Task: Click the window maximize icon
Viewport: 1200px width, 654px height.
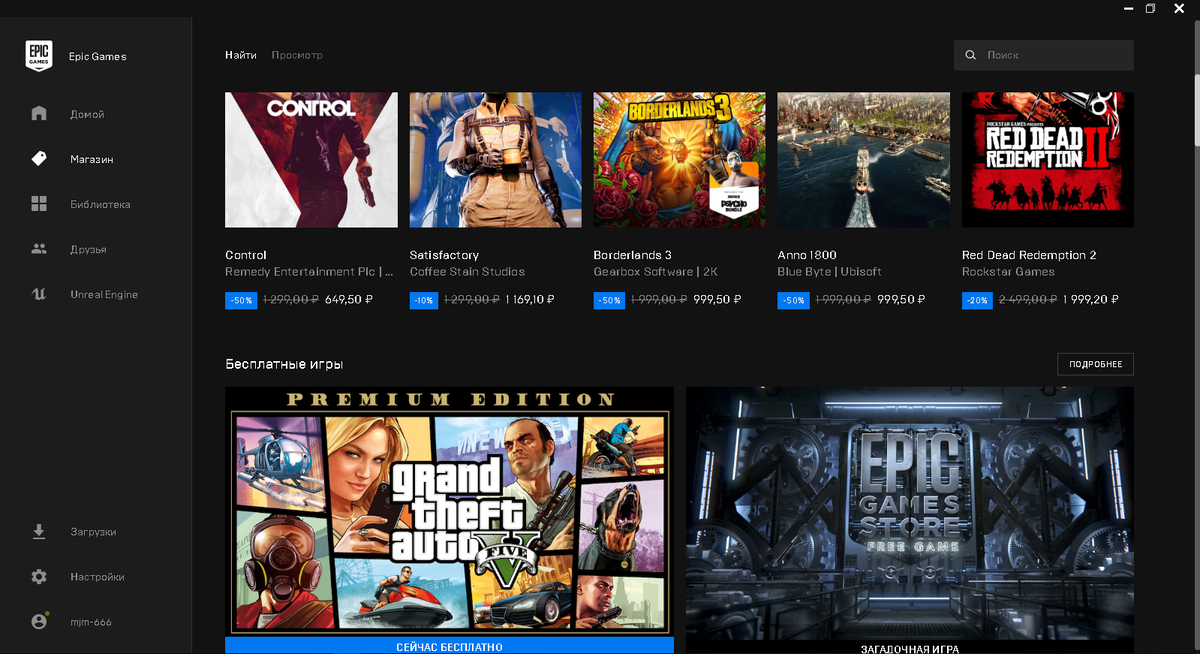Action: click(1151, 8)
